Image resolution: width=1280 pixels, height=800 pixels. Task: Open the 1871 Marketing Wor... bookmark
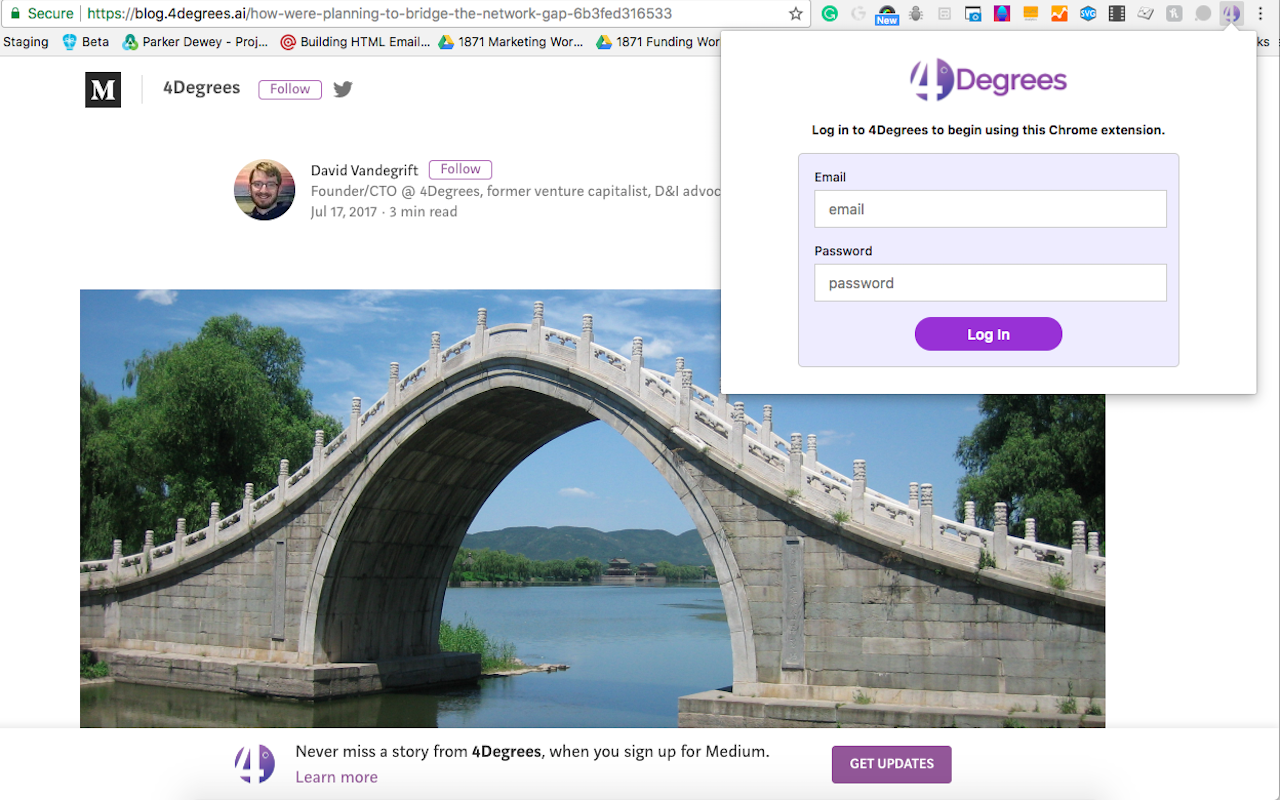click(513, 42)
